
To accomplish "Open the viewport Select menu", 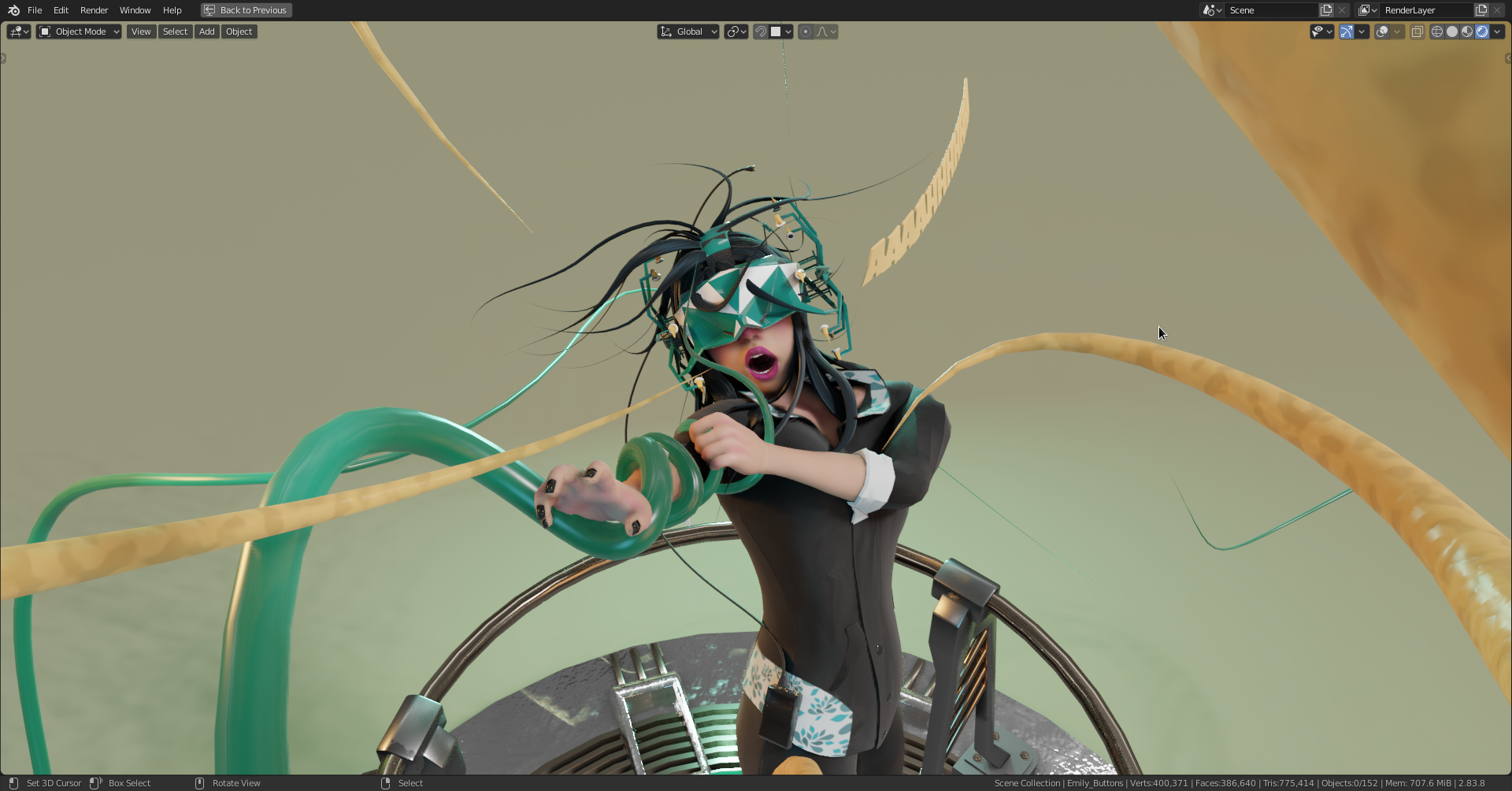I will 175,32.
